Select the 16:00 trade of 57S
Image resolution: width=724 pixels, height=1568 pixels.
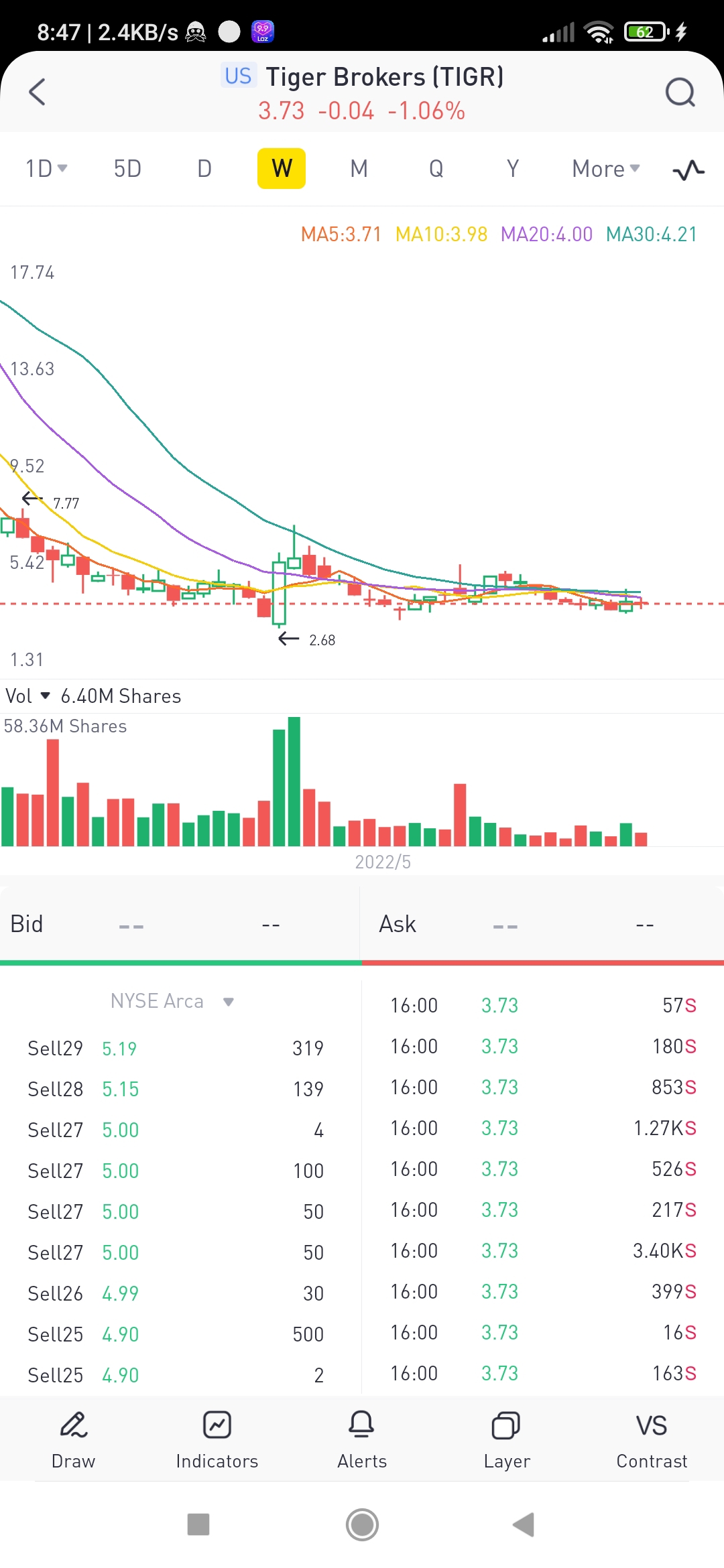543,1005
